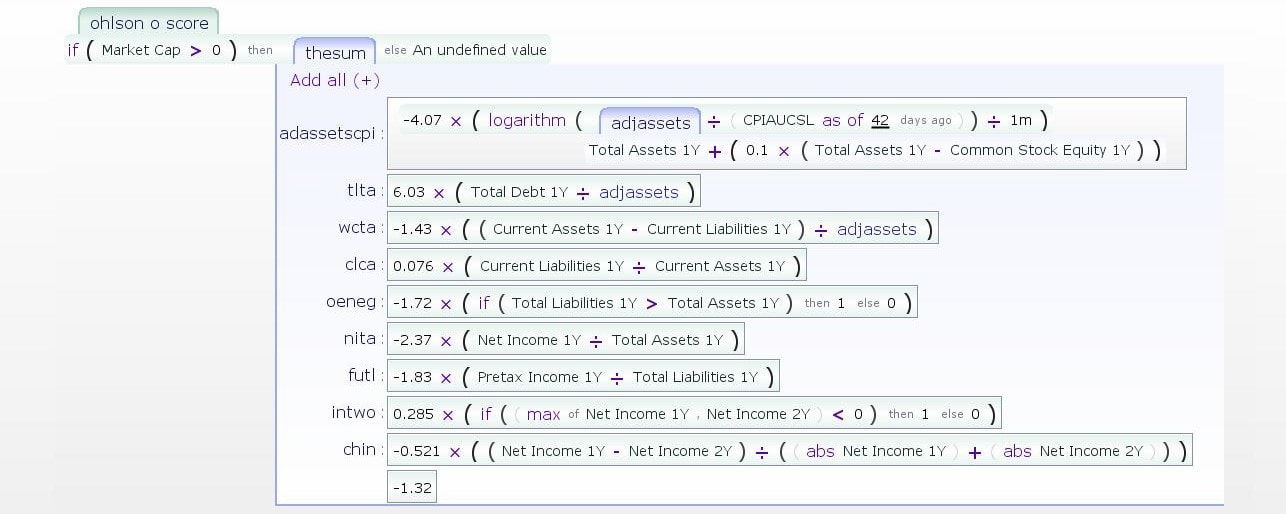1286x514 pixels.
Task: Click 'Net Income 1Y' in the nita row
Action: (x=529, y=340)
